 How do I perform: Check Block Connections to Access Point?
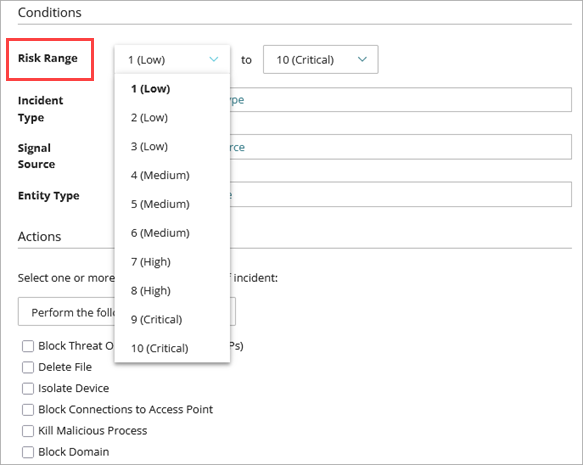[28, 410]
